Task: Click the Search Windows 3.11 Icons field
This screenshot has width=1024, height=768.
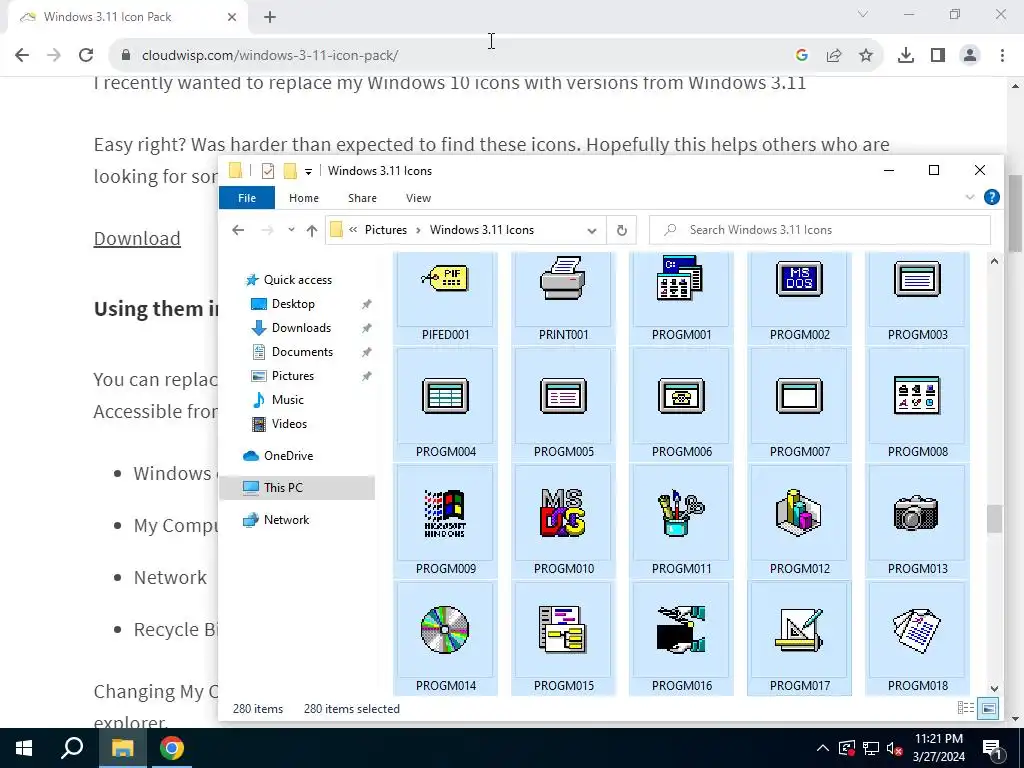Action: [820, 230]
